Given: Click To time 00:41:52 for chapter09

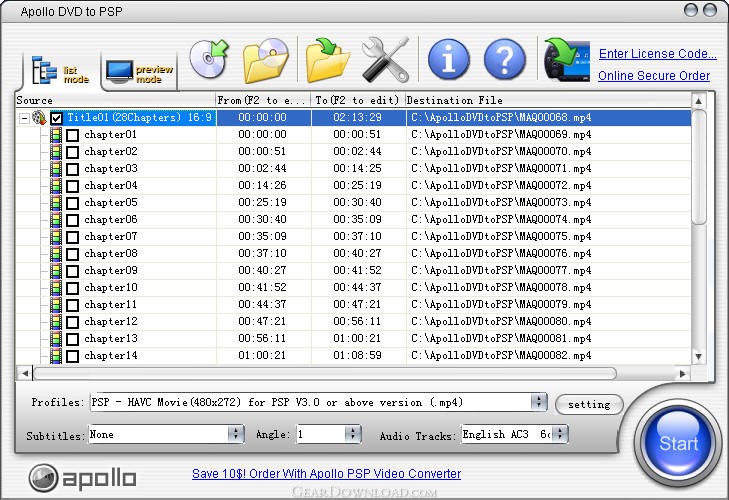Looking at the screenshot, I should click(357, 270).
